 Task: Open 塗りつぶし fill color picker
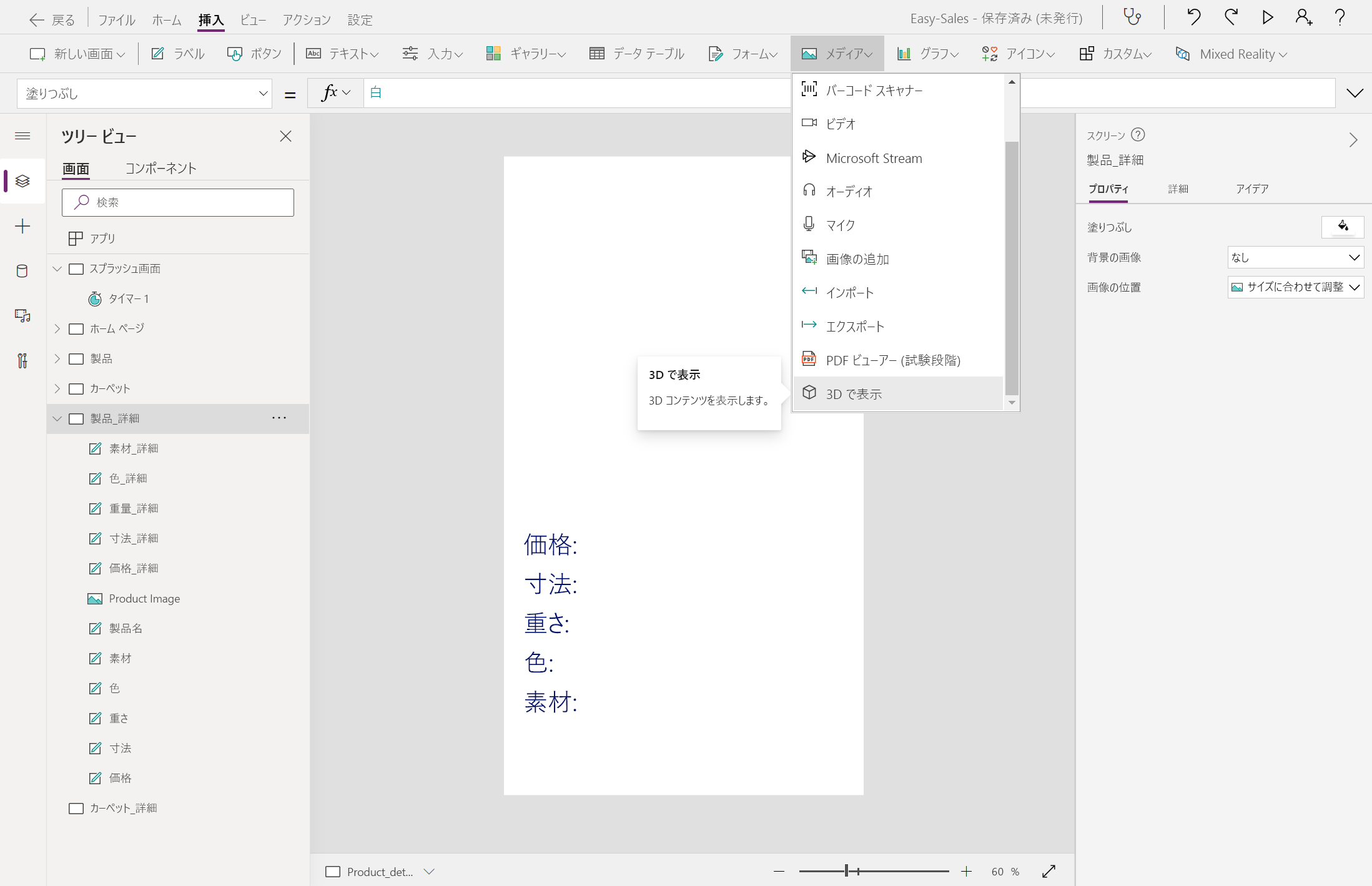point(1343,227)
